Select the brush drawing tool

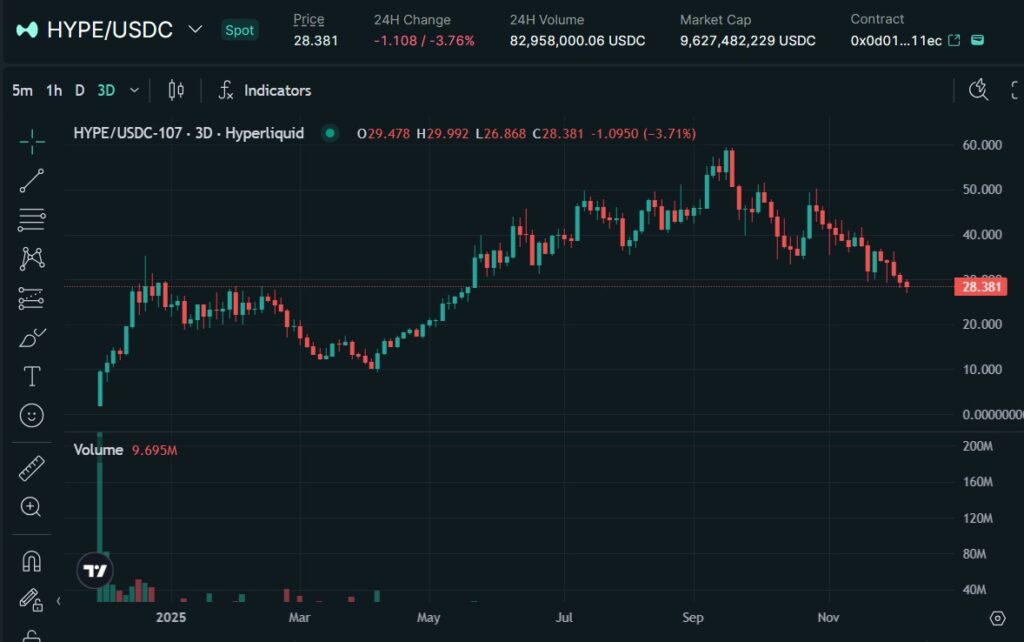31,338
